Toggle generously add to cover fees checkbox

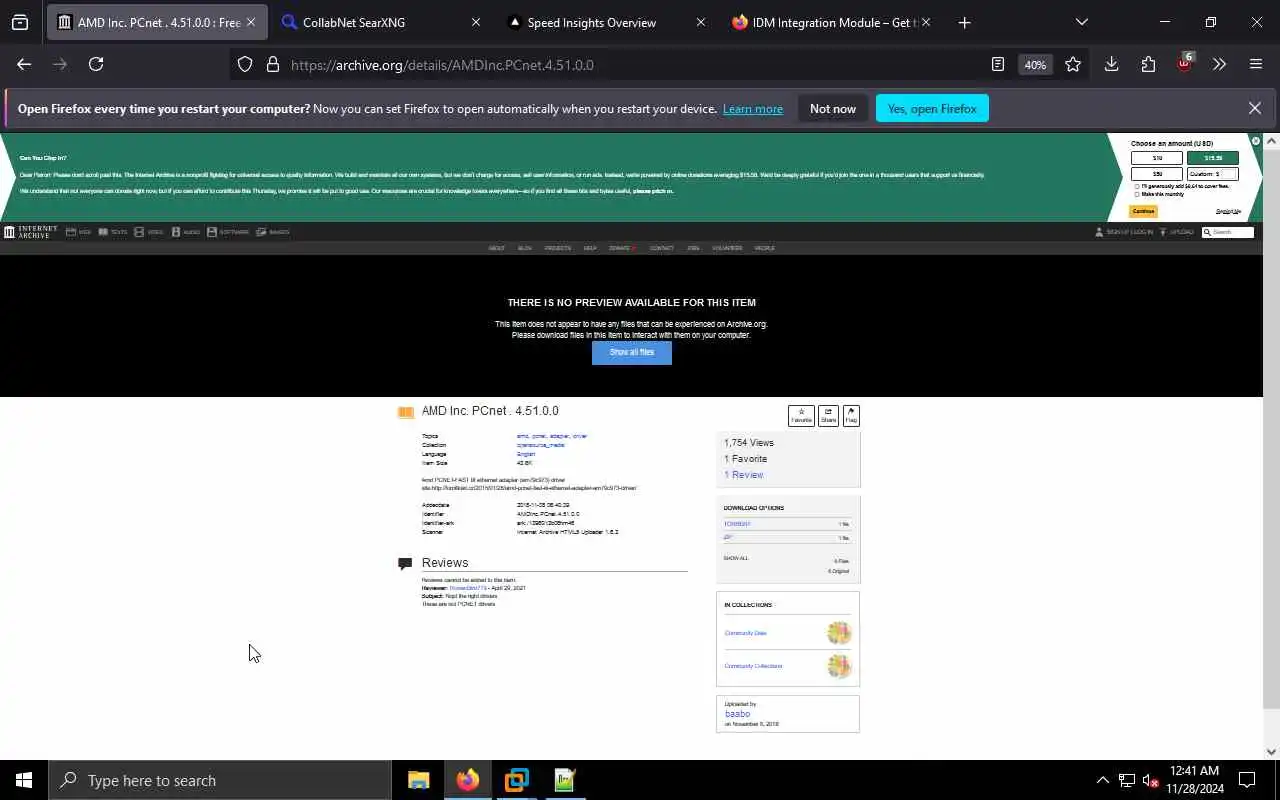[1137, 186]
